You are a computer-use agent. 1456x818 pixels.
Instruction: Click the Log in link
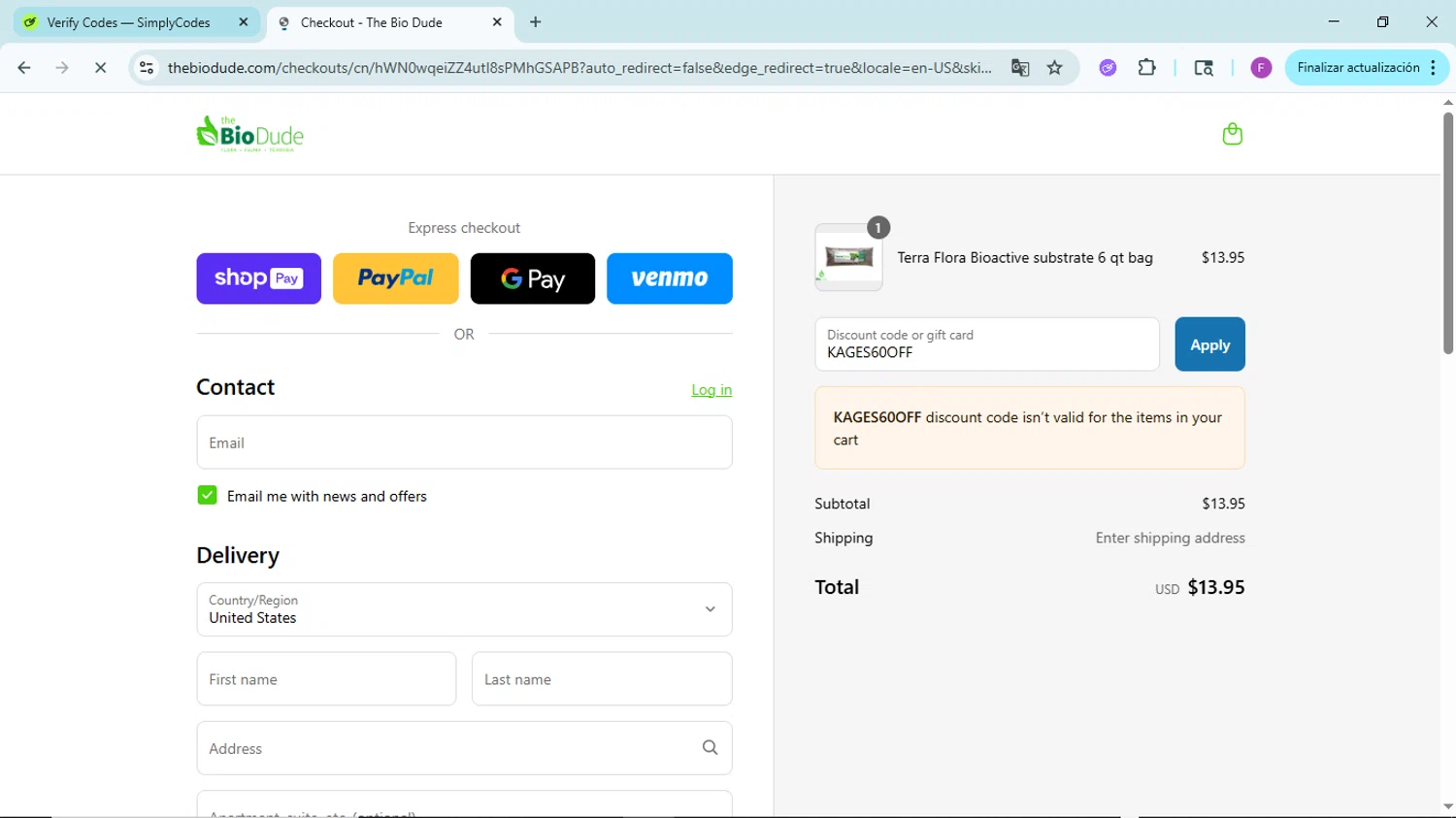[x=711, y=390]
